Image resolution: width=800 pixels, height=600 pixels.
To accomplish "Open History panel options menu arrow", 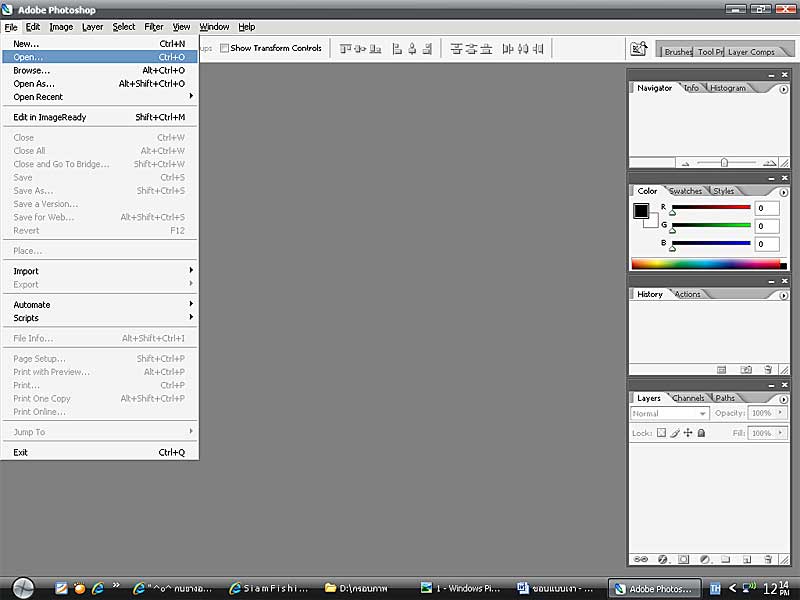I will tap(784, 295).
